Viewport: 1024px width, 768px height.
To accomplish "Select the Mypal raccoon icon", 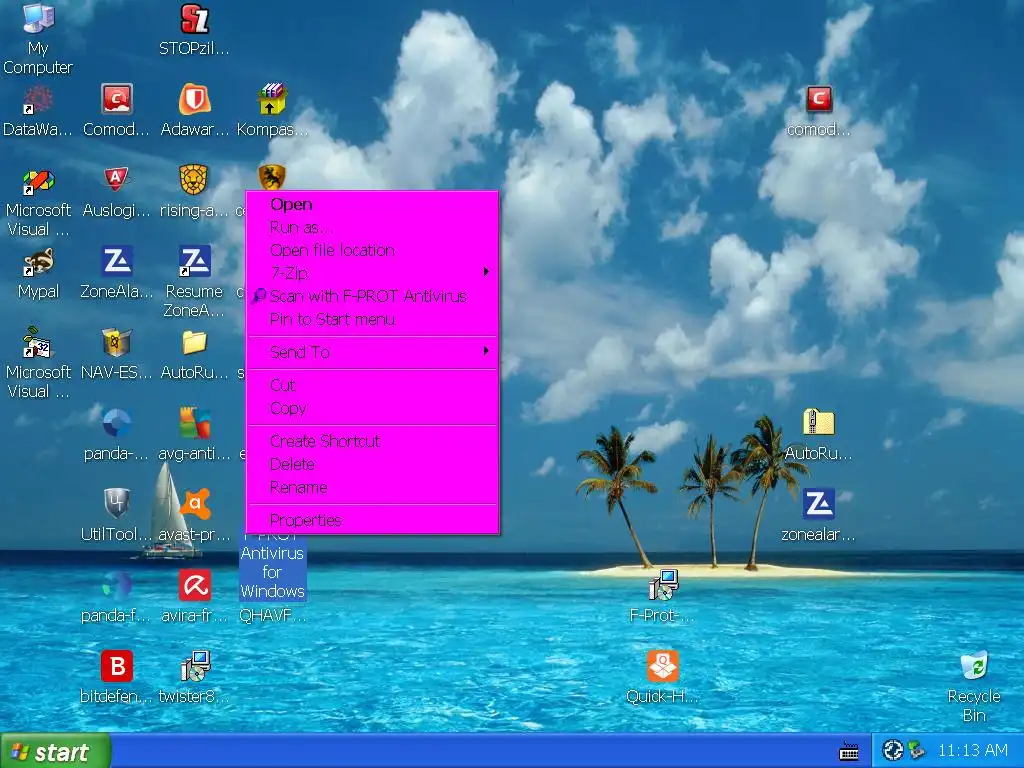I will 38,261.
